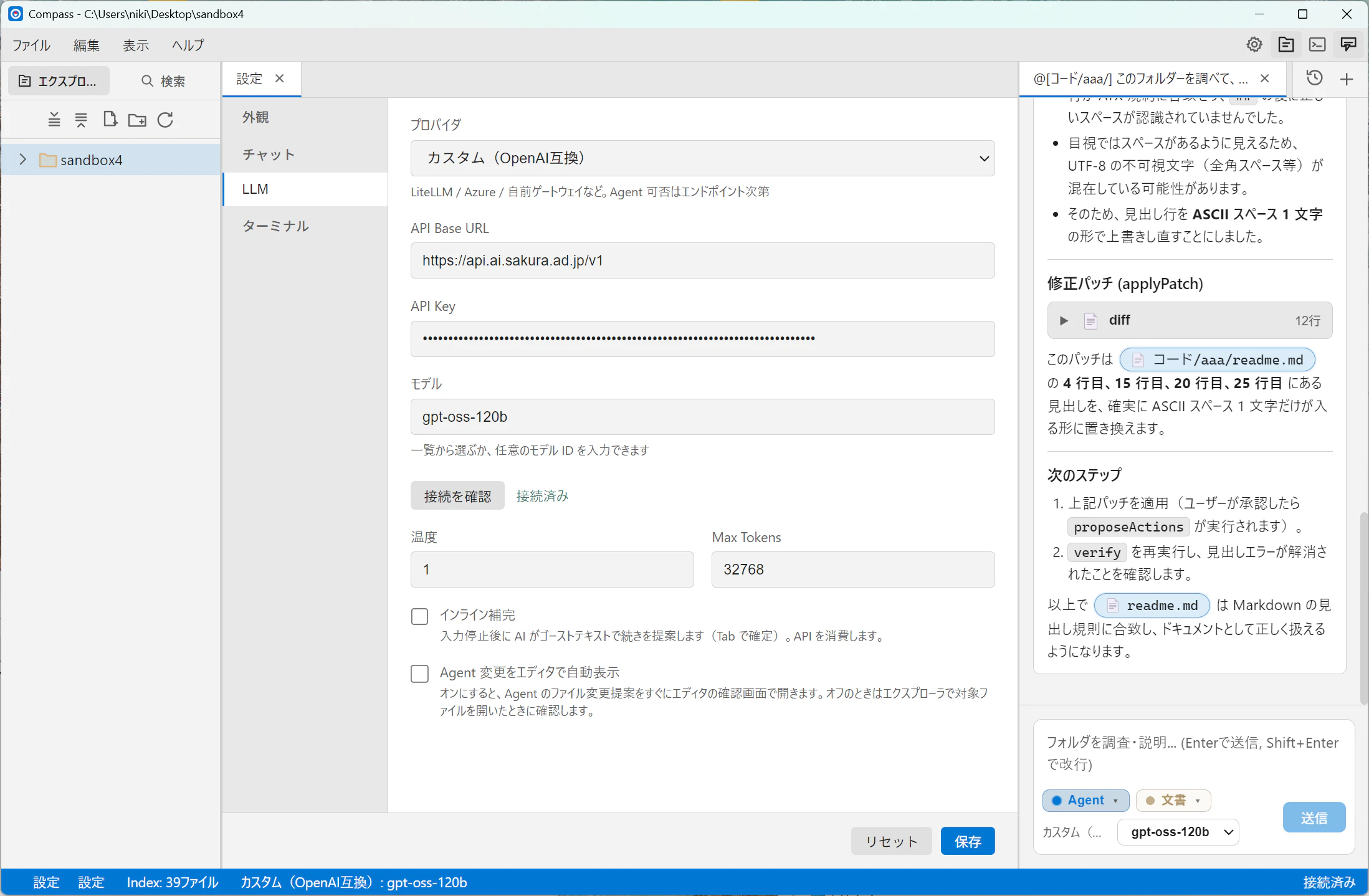1369x896 pixels.
Task: Click the proposeActions code label
Action: pos(1128,527)
